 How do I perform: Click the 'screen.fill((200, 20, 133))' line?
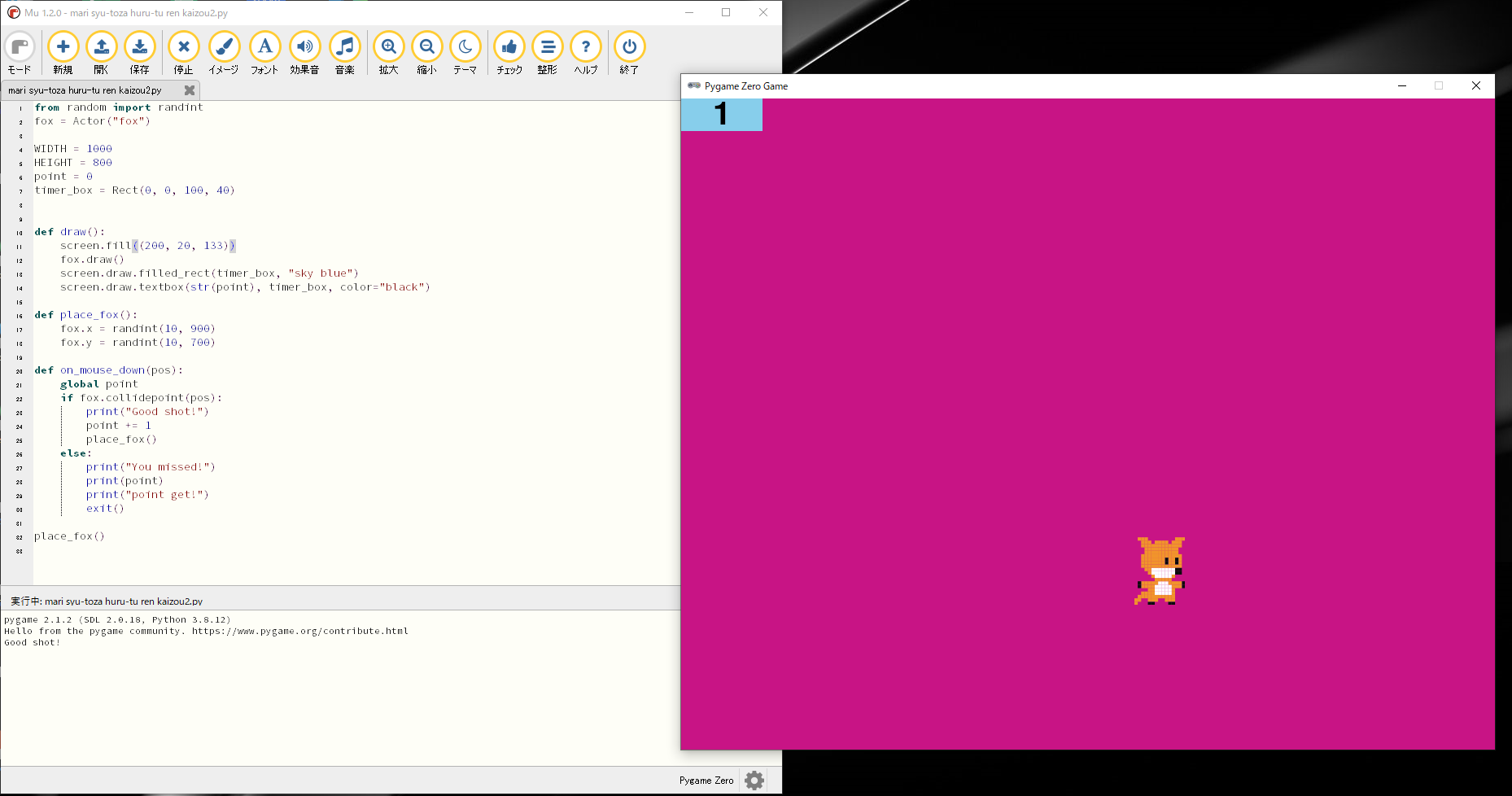click(148, 246)
